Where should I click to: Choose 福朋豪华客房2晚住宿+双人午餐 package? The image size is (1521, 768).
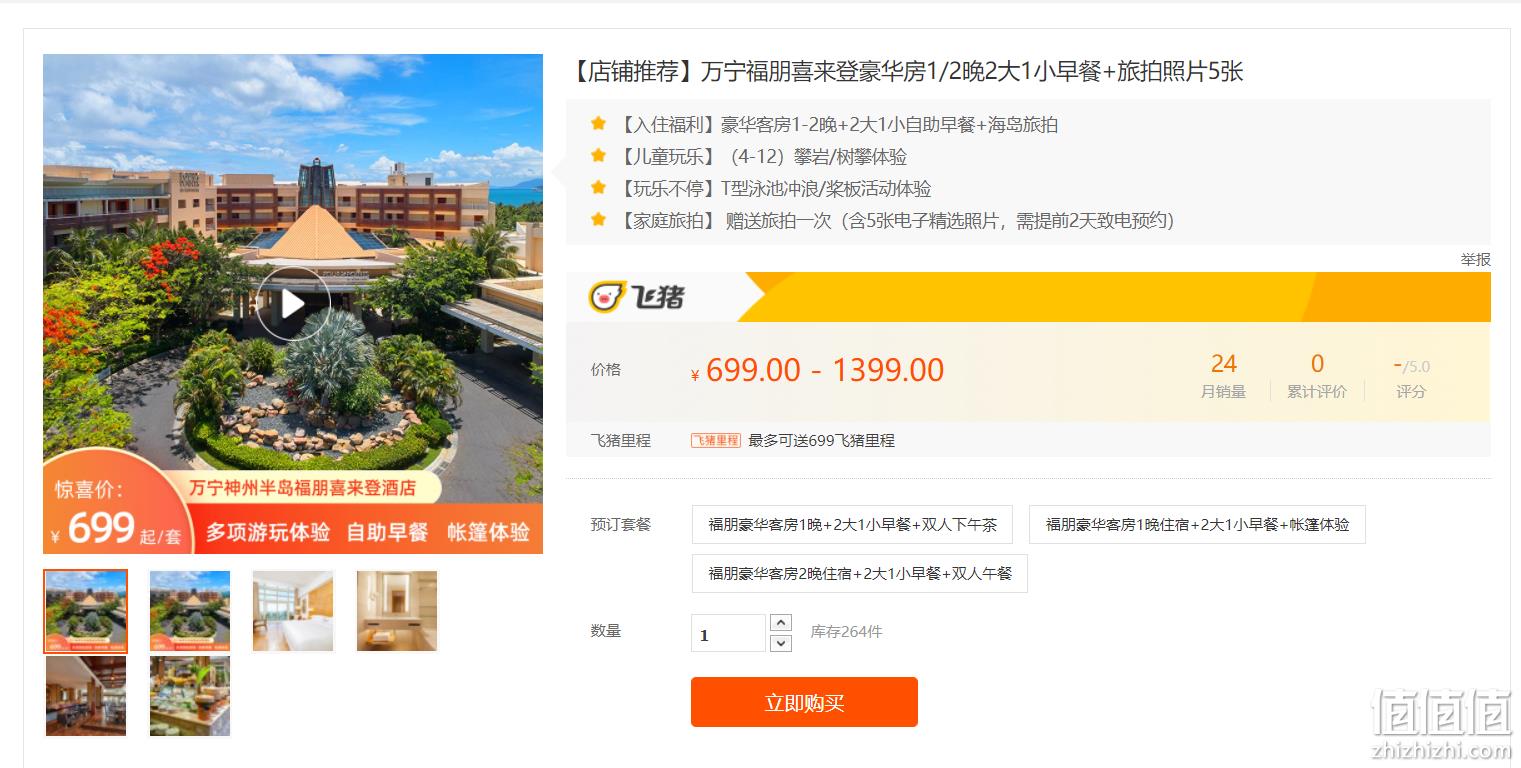[x=860, y=573]
